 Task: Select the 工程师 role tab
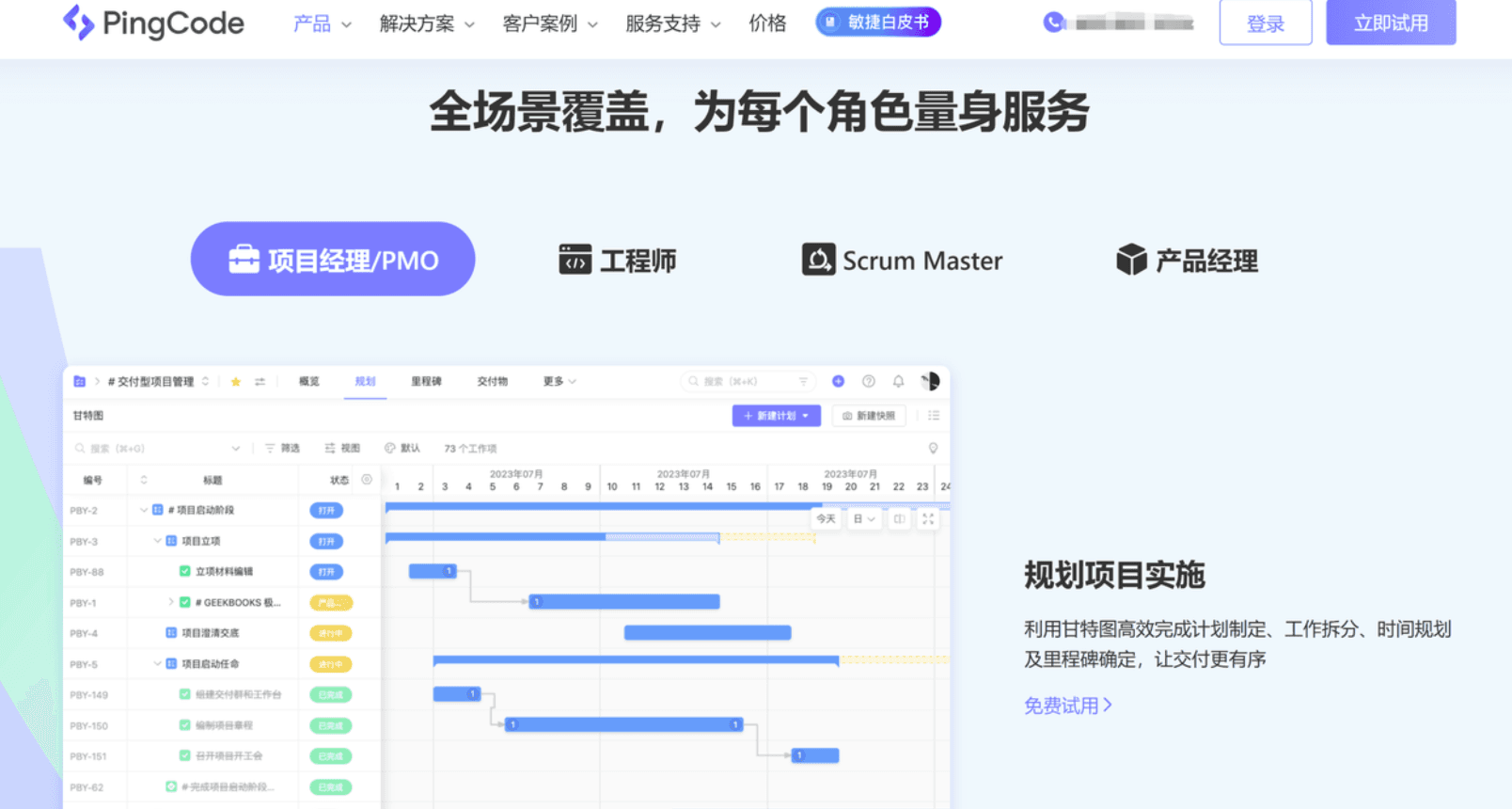618,260
